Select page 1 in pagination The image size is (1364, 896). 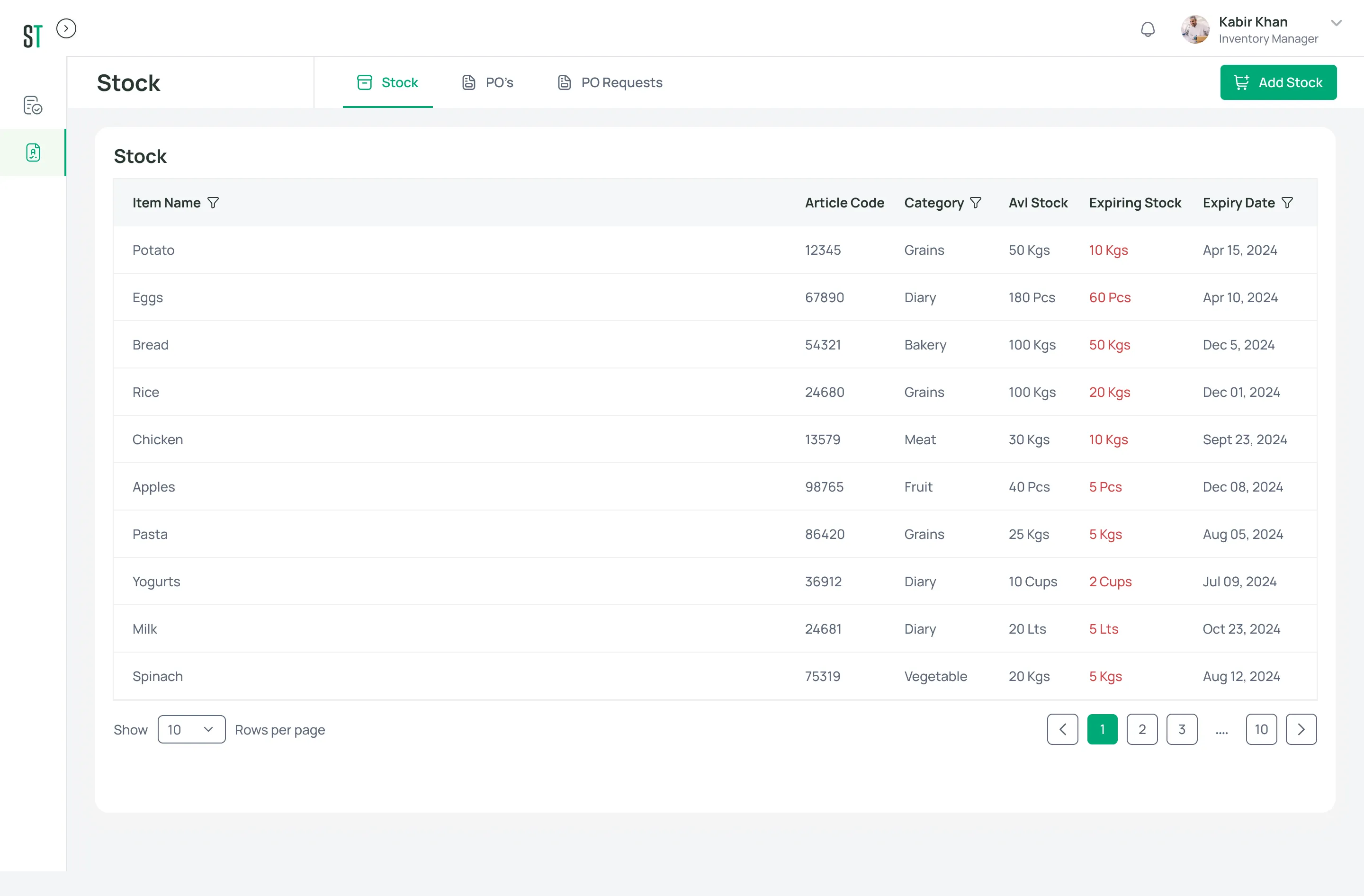[1102, 729]
